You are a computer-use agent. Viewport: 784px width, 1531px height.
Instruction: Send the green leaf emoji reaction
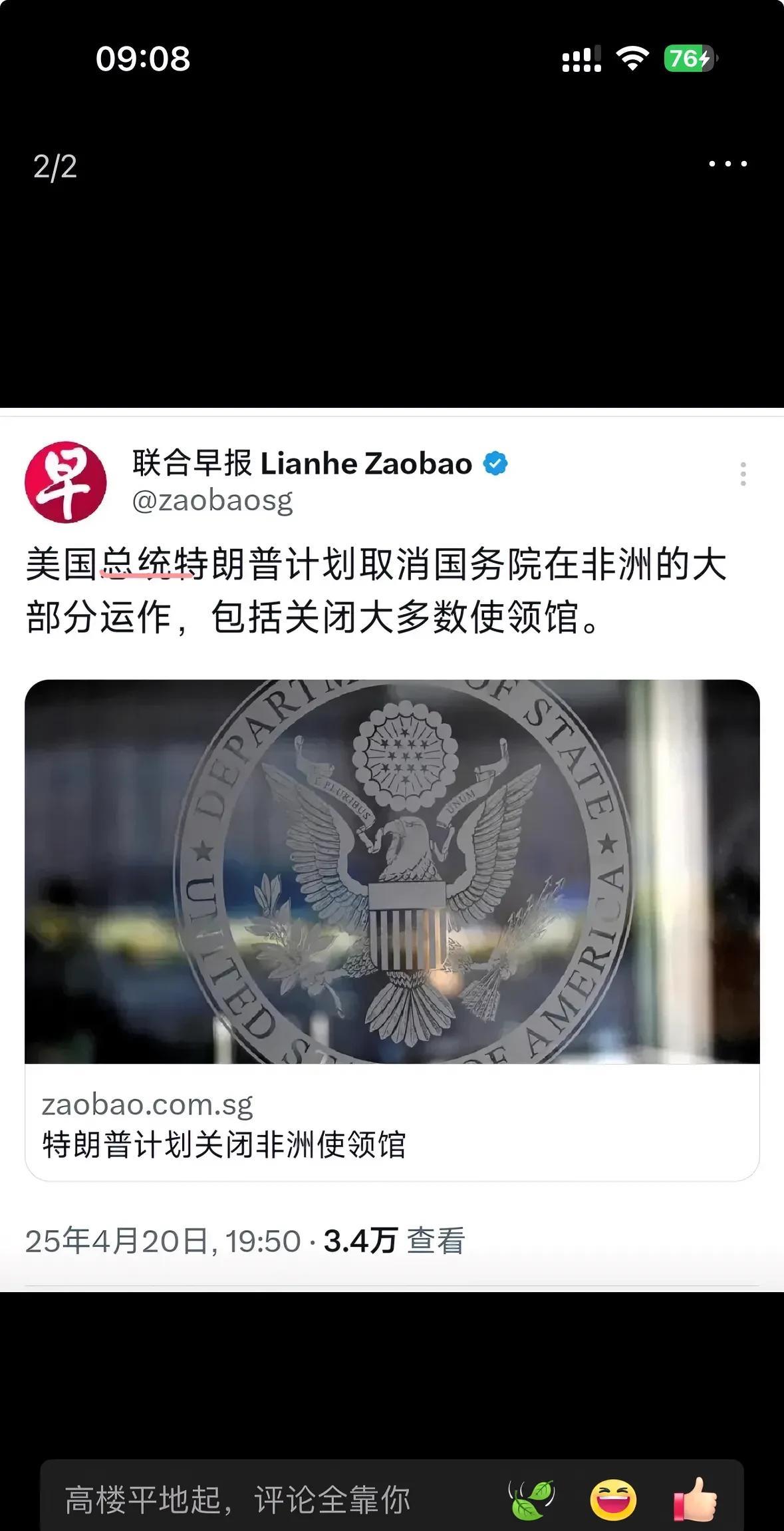click(x=531, y=1500)
